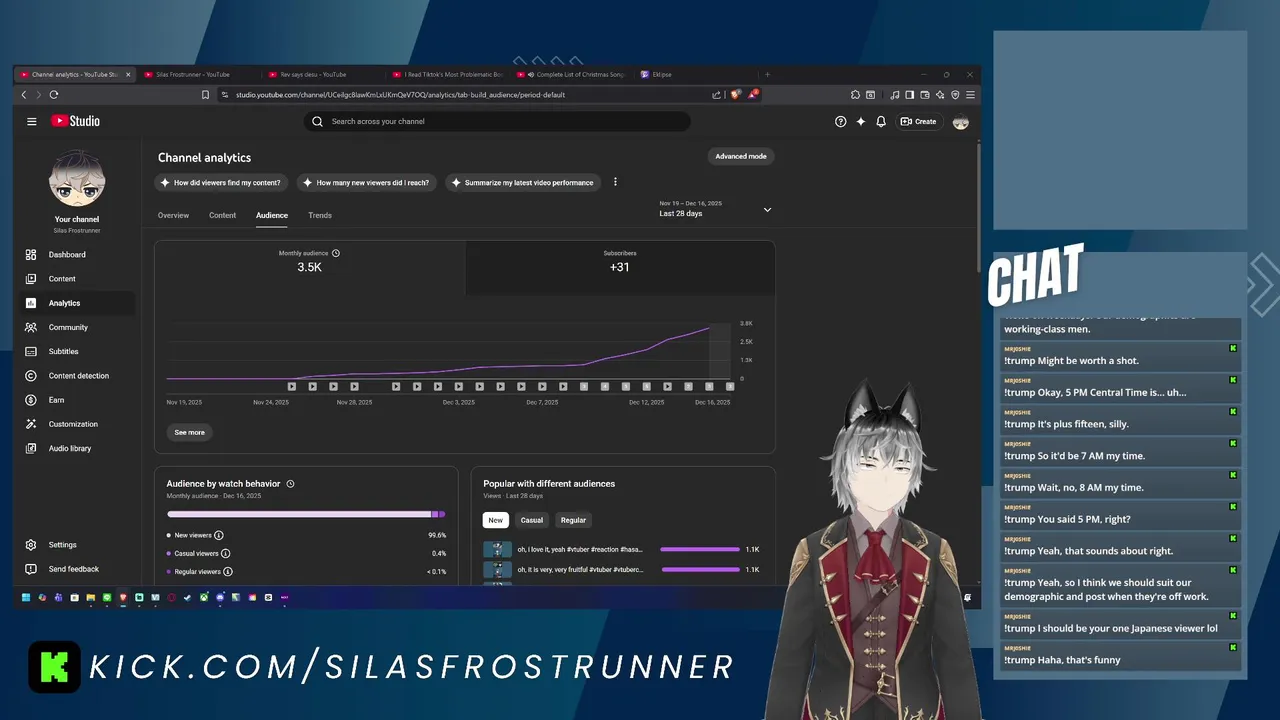Click info icon beside Audience by watch behavior
This screenshot has height=720, width=1280.
290,484
